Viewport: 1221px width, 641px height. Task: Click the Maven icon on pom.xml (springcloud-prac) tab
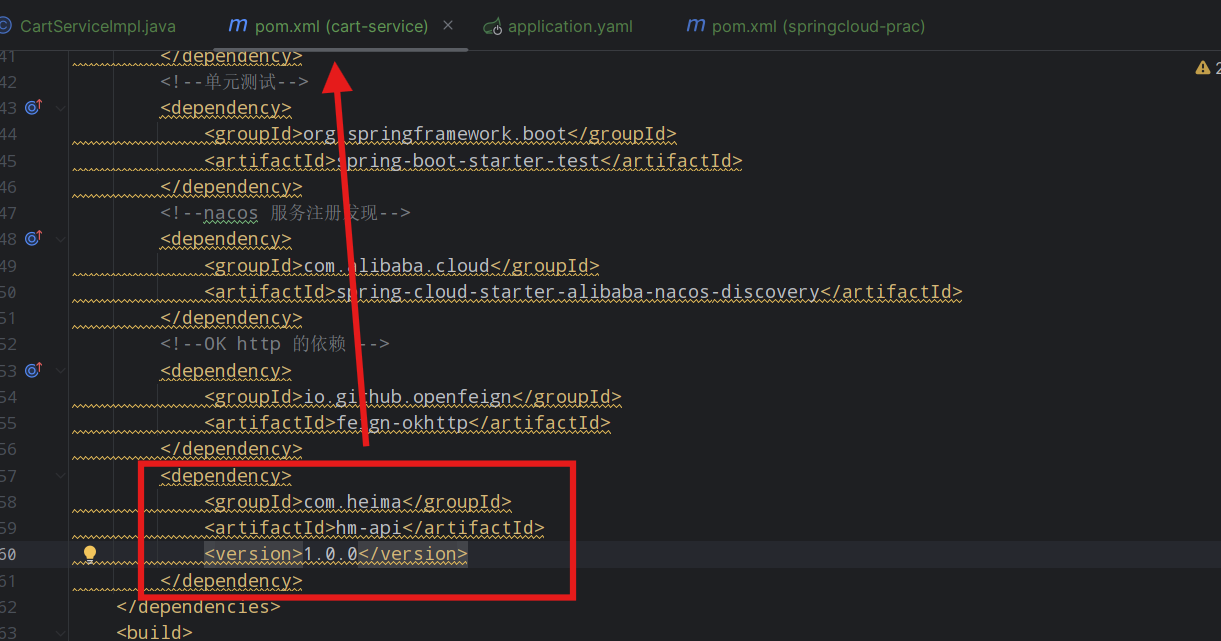695,25
